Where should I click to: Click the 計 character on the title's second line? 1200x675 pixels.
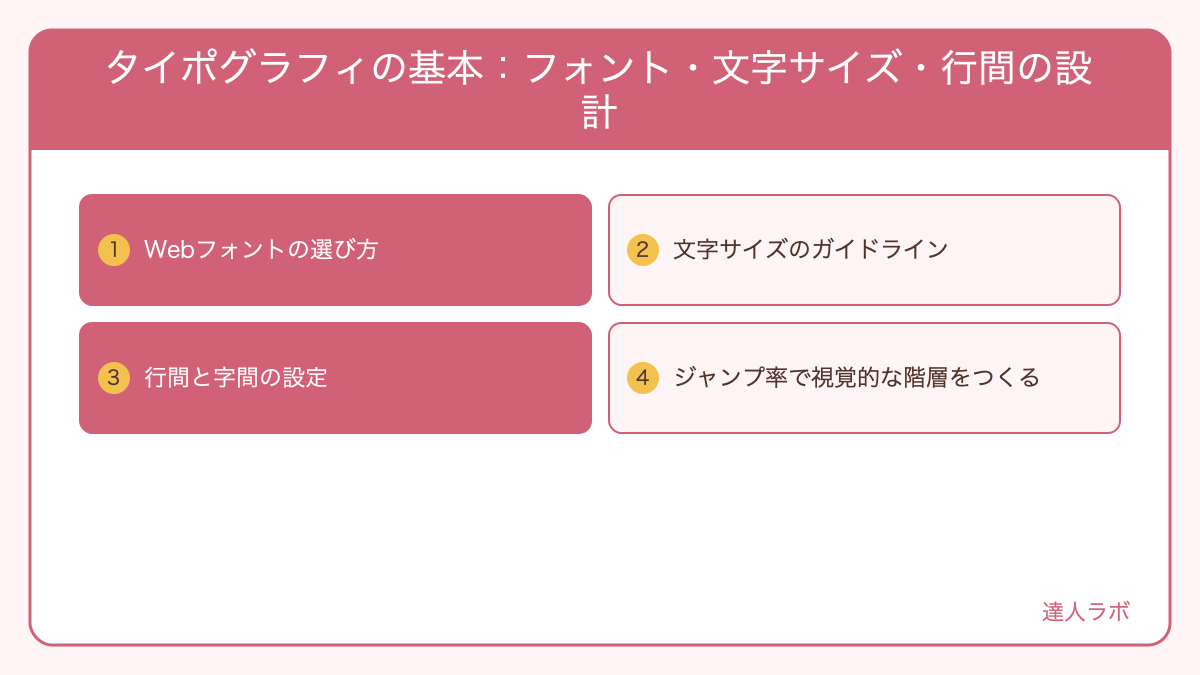[x=600, y=112]
